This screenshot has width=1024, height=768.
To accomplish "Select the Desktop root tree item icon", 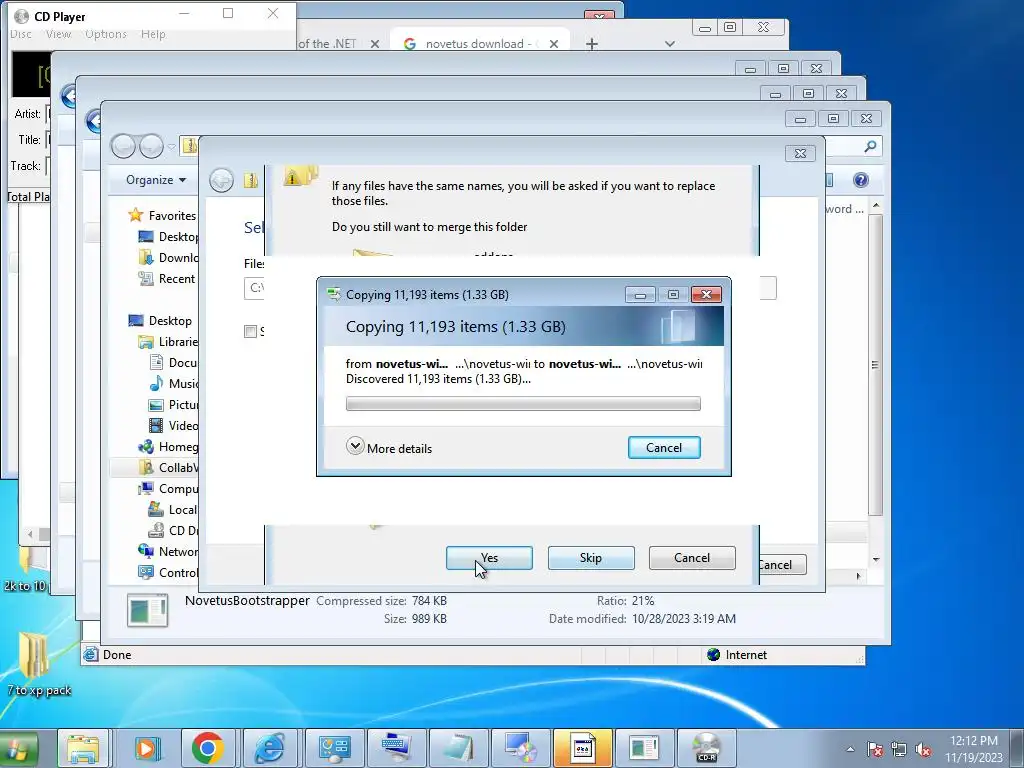I will click(136, 320).
